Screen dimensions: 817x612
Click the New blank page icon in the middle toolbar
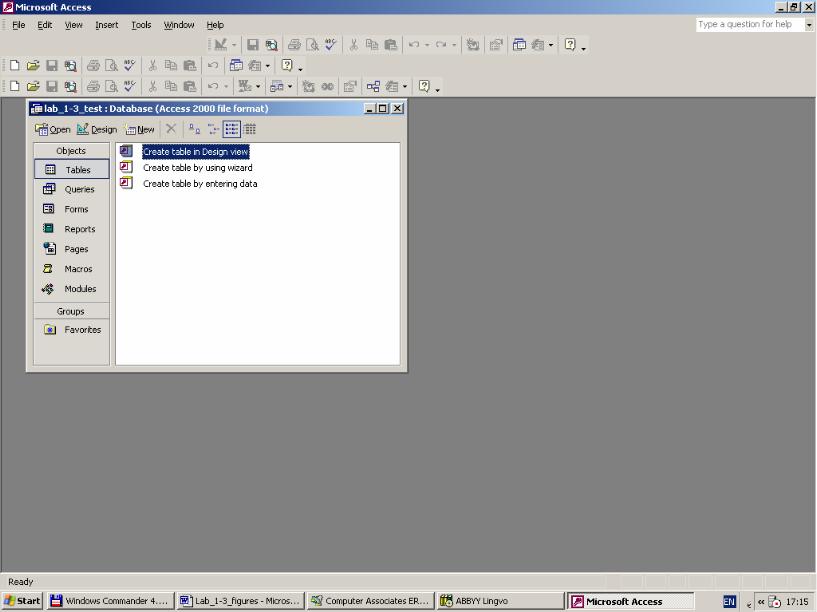(15, 66)
